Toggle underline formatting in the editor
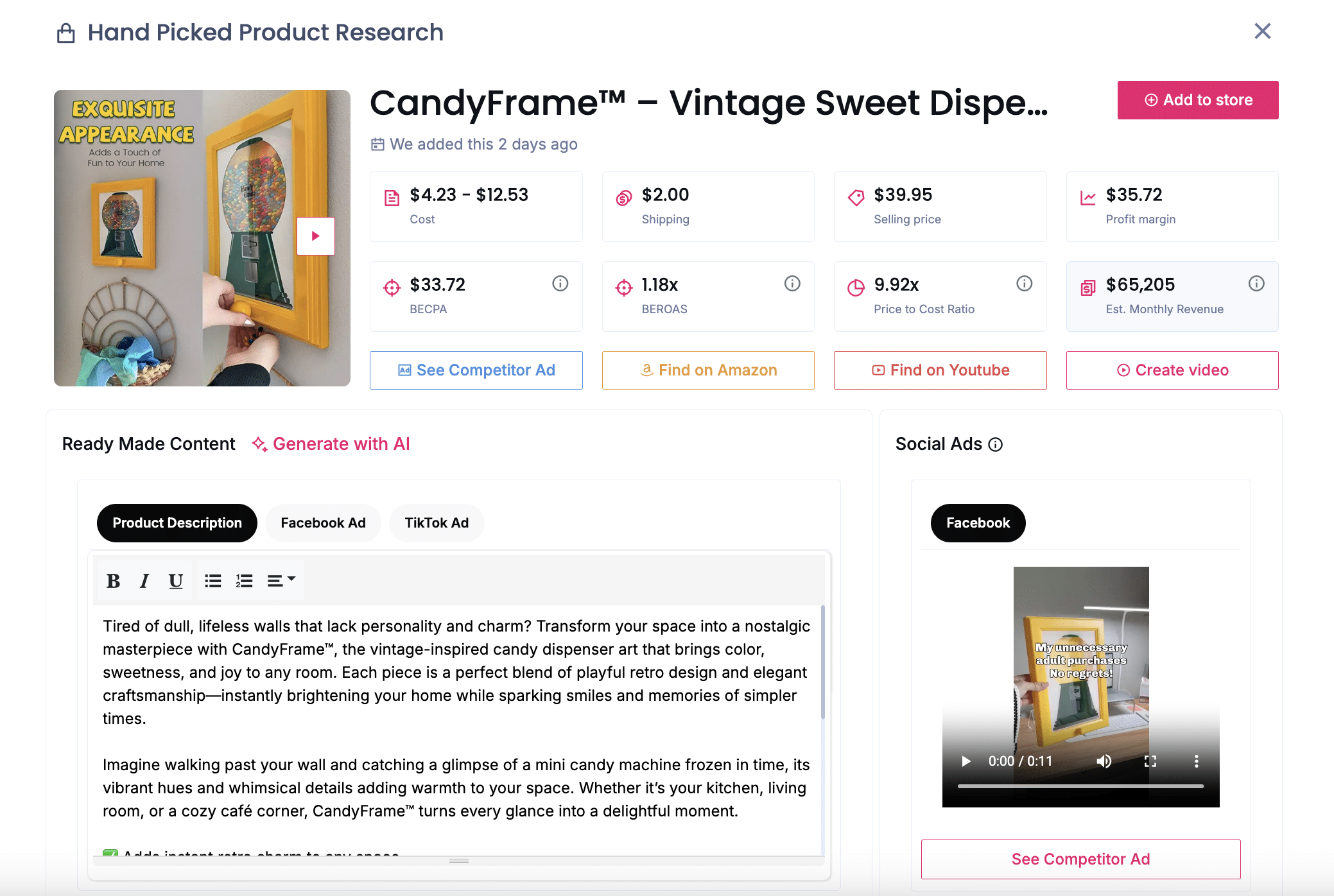The height and width of the screenshot is (896, 1334). (175, 581)
